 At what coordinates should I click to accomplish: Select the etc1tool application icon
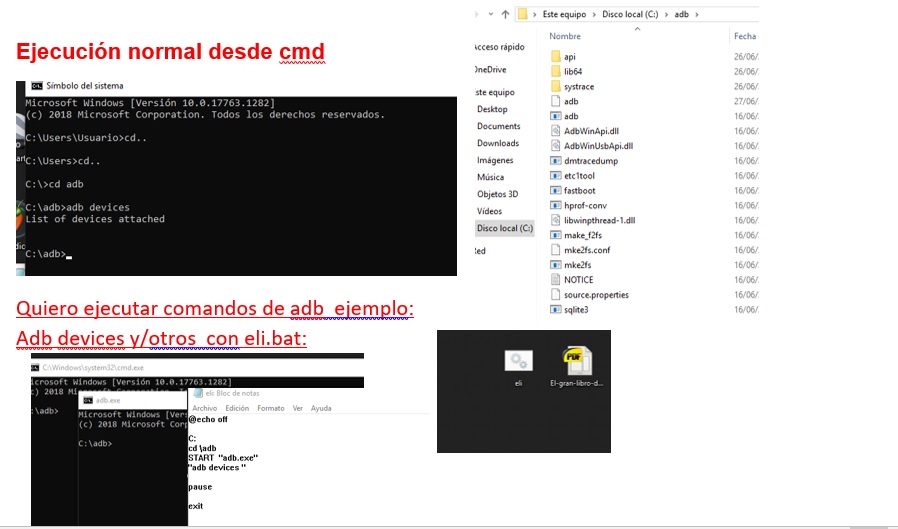coord(555,175)
